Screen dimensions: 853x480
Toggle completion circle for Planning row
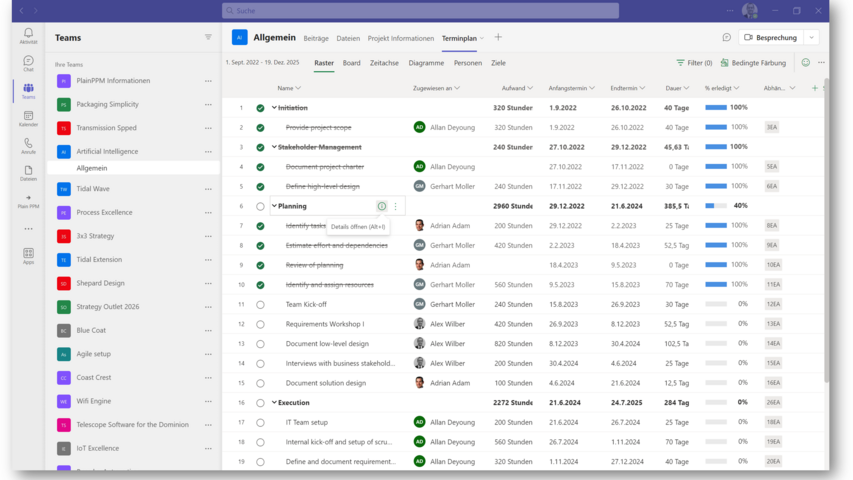(x=260, y=206)
